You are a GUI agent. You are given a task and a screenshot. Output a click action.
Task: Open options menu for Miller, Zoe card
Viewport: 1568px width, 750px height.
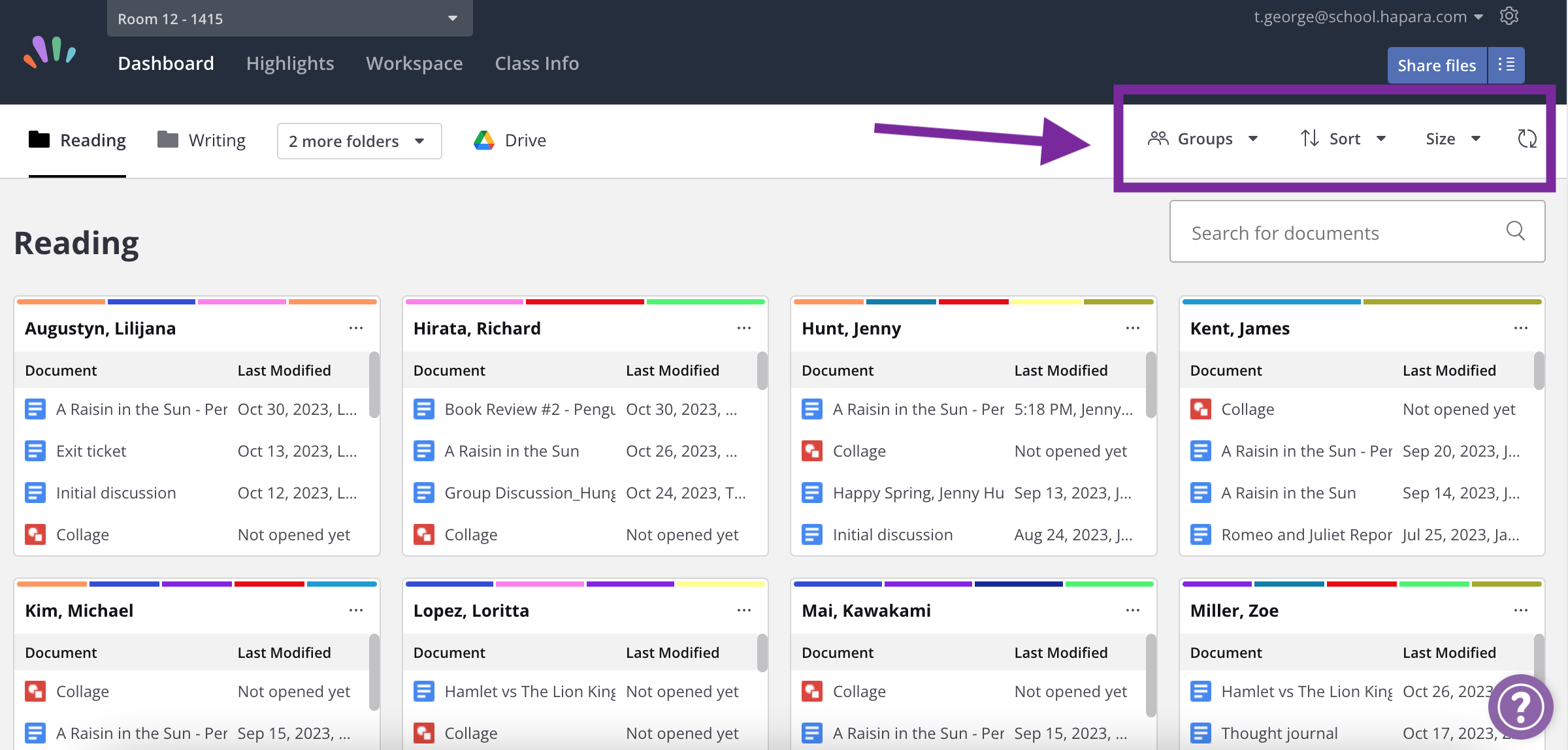pyautogui.click(x=1521, y=610)
